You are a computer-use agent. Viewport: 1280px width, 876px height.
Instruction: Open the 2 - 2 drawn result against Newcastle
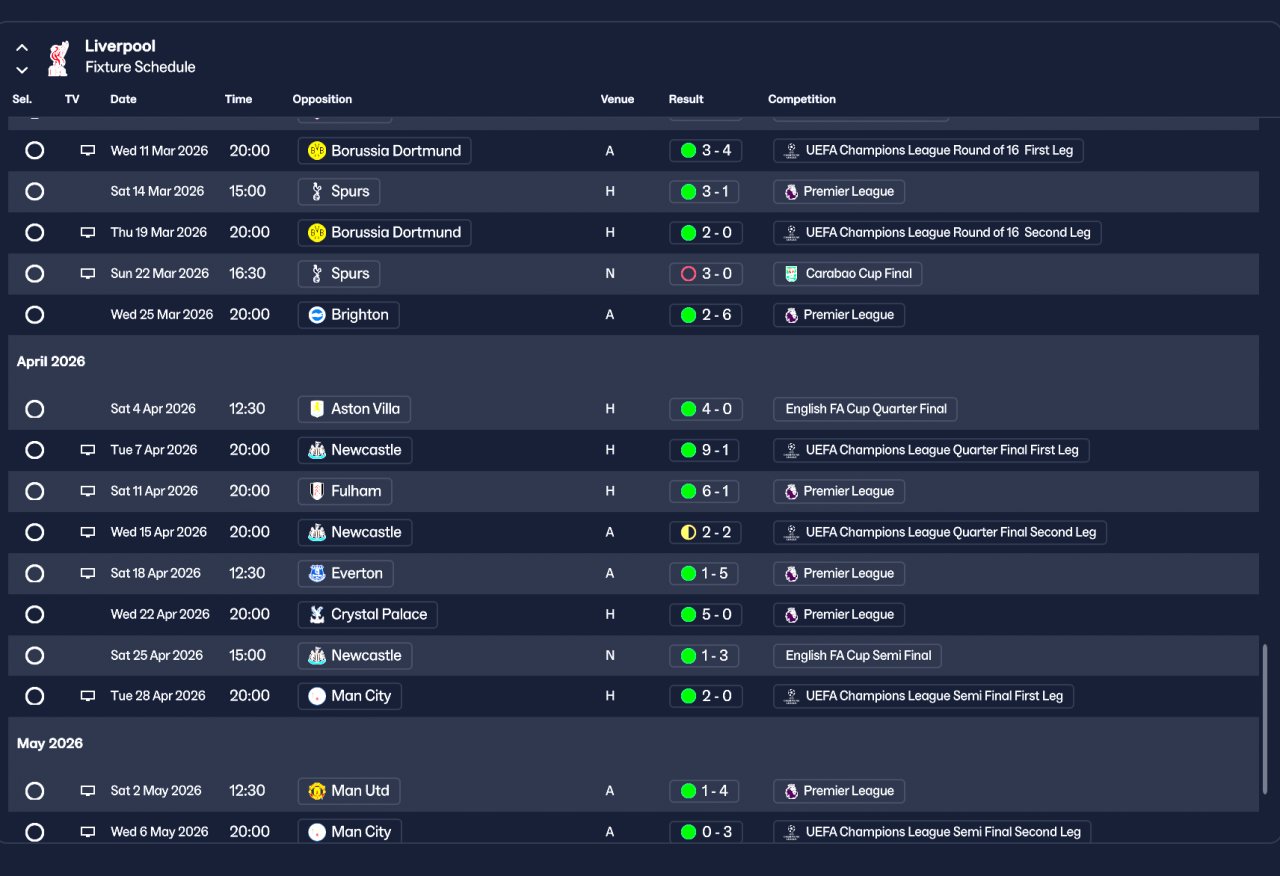[706, 532]
